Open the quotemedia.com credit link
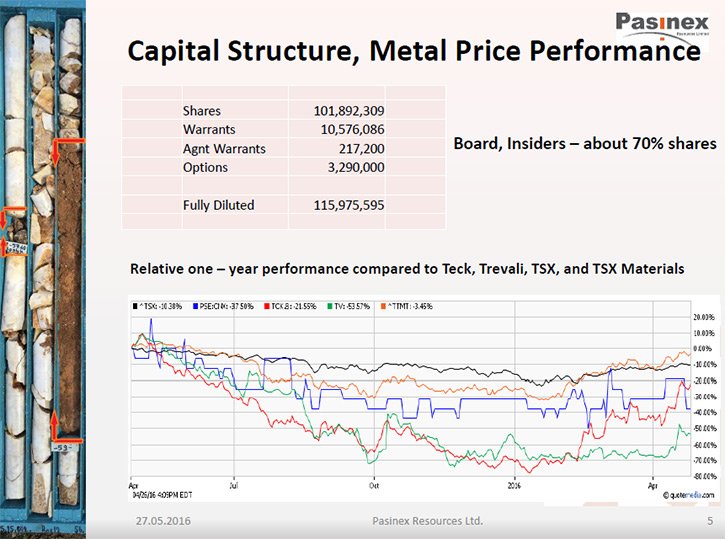725x539 pixels. tap(689, 495)
